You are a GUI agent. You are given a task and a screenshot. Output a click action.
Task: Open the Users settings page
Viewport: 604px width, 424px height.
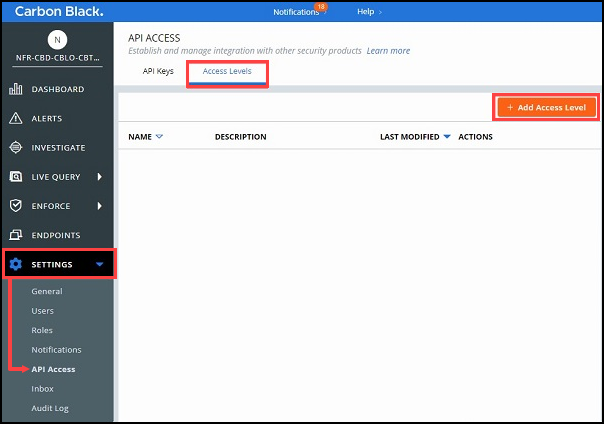coord(42,311)
